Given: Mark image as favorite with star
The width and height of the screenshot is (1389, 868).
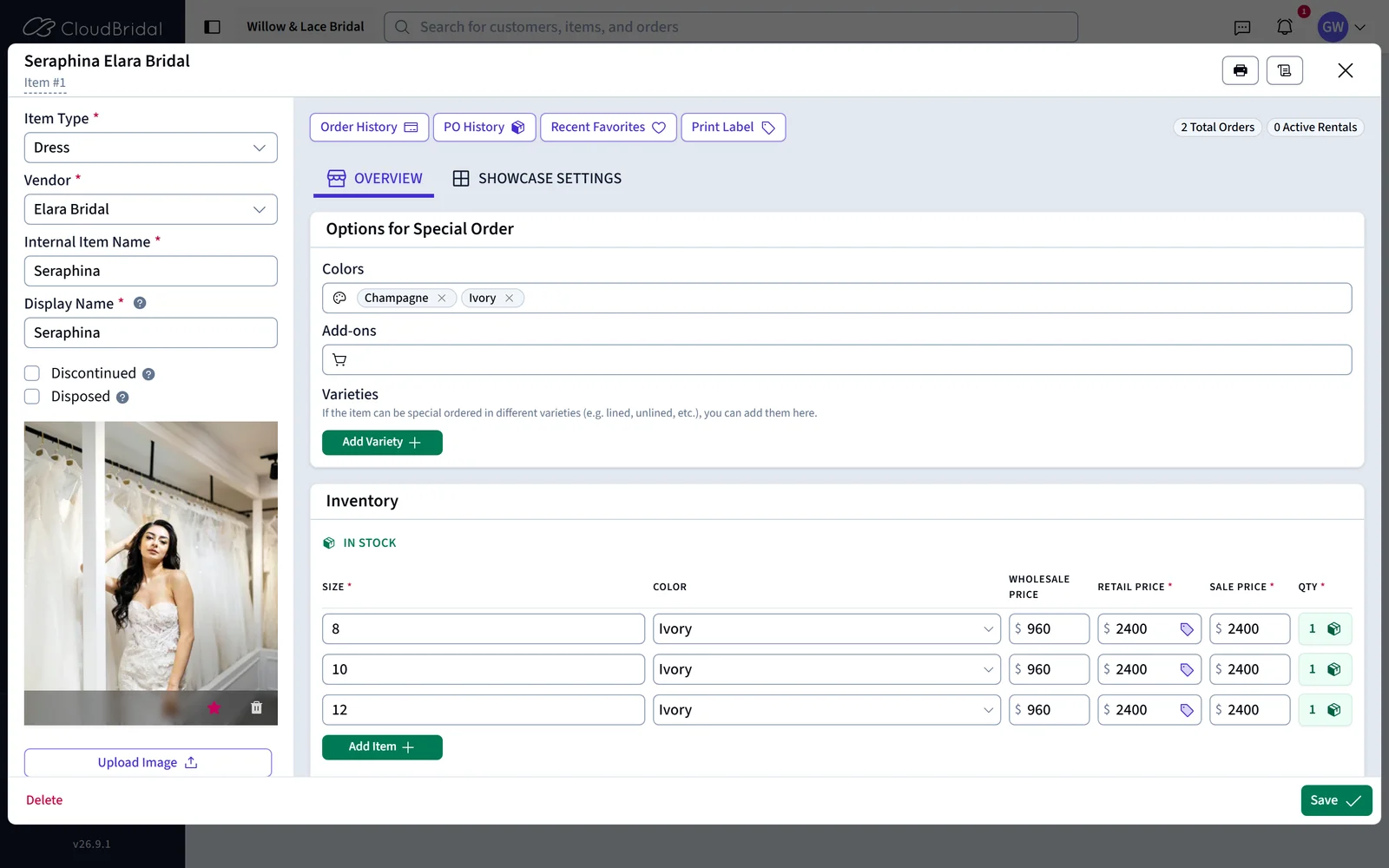Looking at the screenshot, I should [x=214, y=707].
